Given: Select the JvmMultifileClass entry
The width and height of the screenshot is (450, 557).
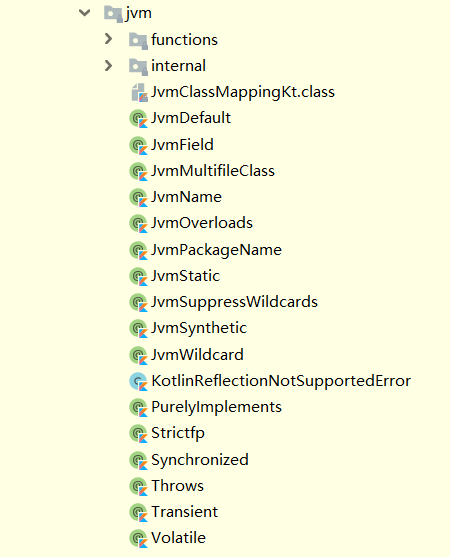Looking at the screenshot, I should (x=213, y=171).
